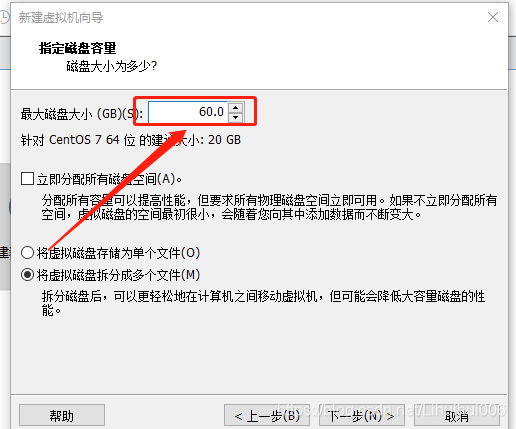Viewport: 516px width, 429px height.
Task: Enable 立即分配所有磁盘空间 checkbox
Action: coord(27,179)
